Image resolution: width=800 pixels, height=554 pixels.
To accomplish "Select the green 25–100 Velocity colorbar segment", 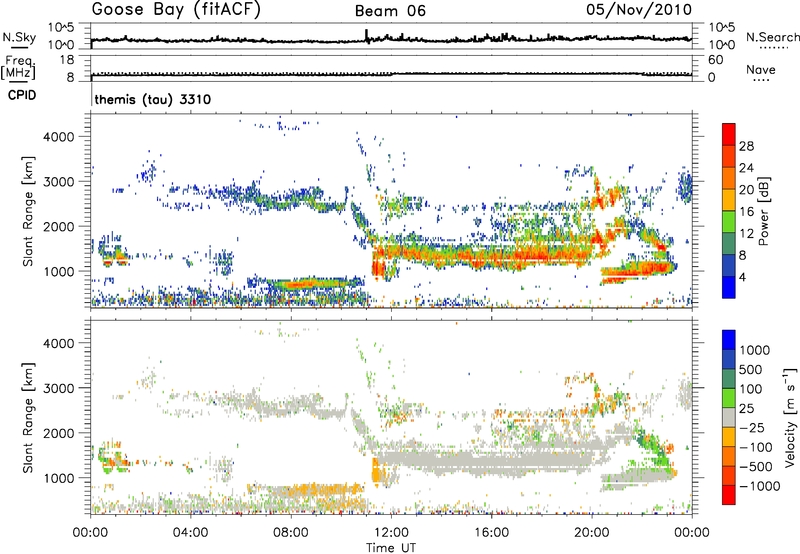I will tap(729, 398).
